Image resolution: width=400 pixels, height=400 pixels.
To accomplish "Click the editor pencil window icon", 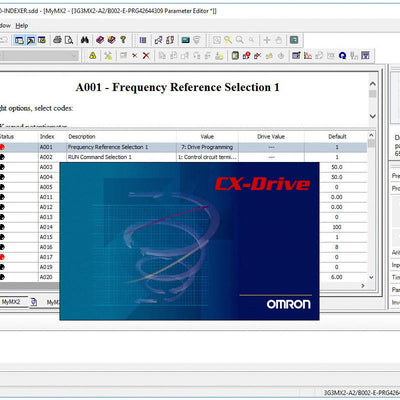I will (x=296, y=56).
